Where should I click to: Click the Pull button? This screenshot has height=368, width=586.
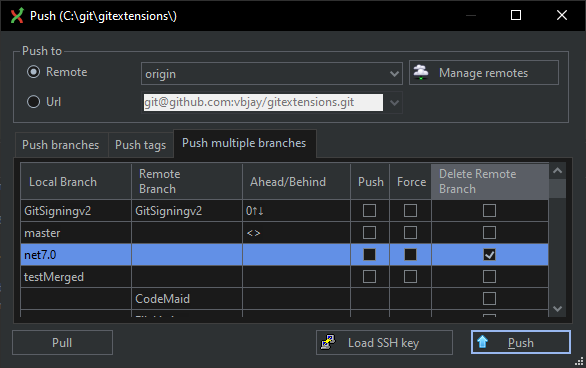point(62,343)
